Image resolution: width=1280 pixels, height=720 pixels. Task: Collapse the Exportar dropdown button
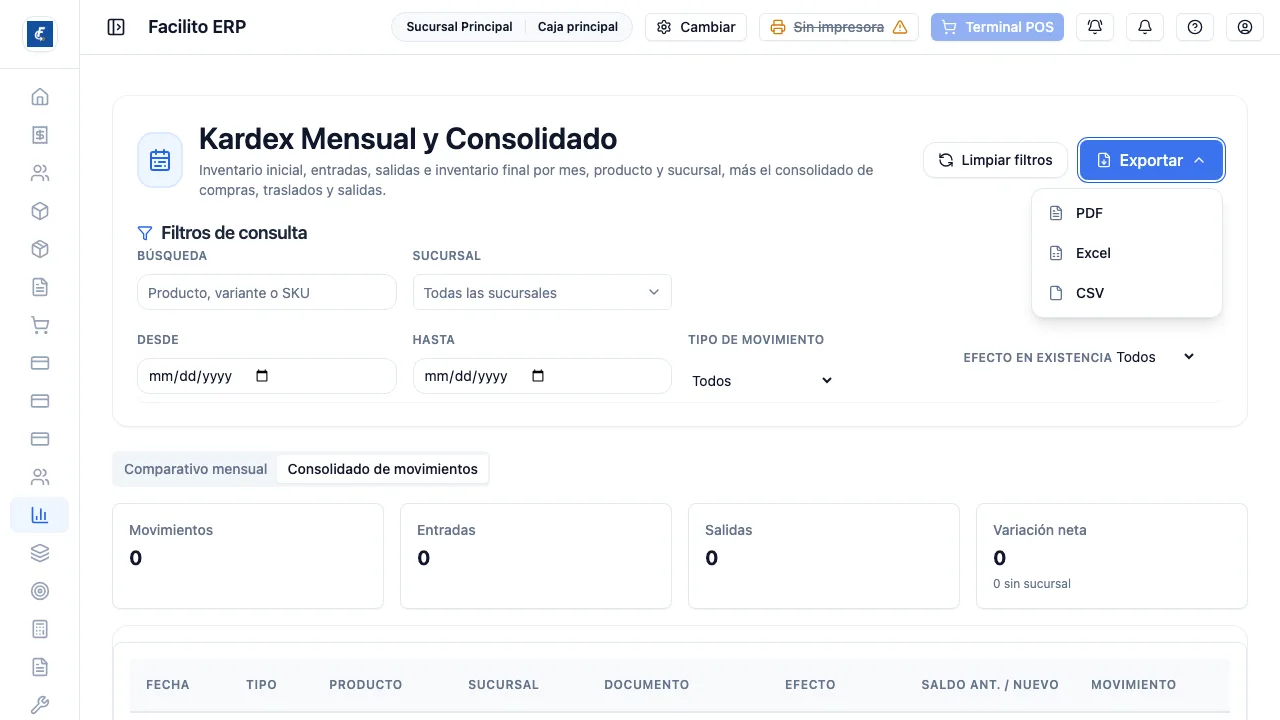1151,160
